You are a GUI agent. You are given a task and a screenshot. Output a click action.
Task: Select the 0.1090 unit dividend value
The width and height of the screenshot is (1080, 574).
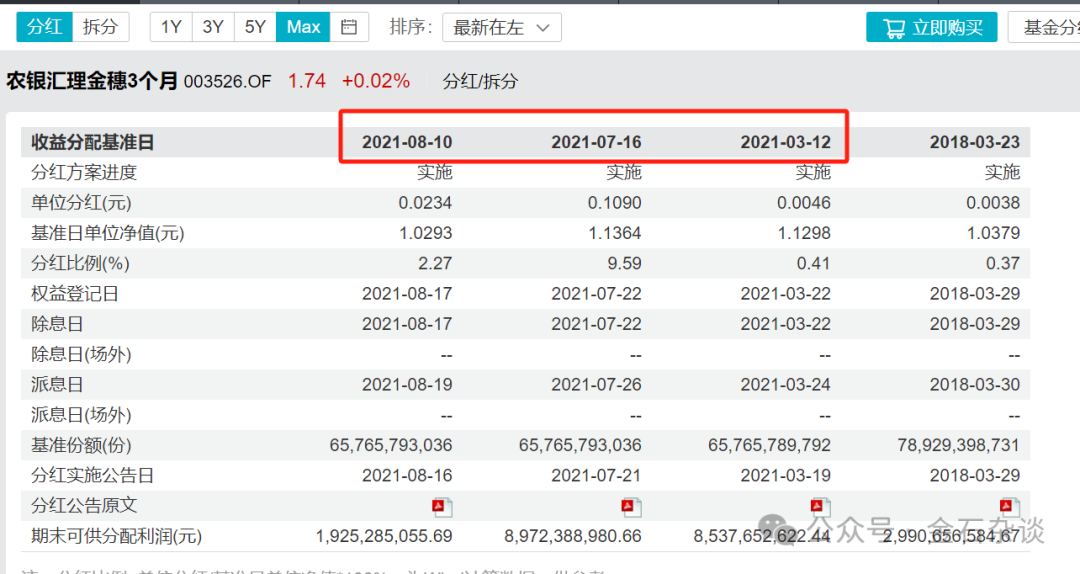614,203
